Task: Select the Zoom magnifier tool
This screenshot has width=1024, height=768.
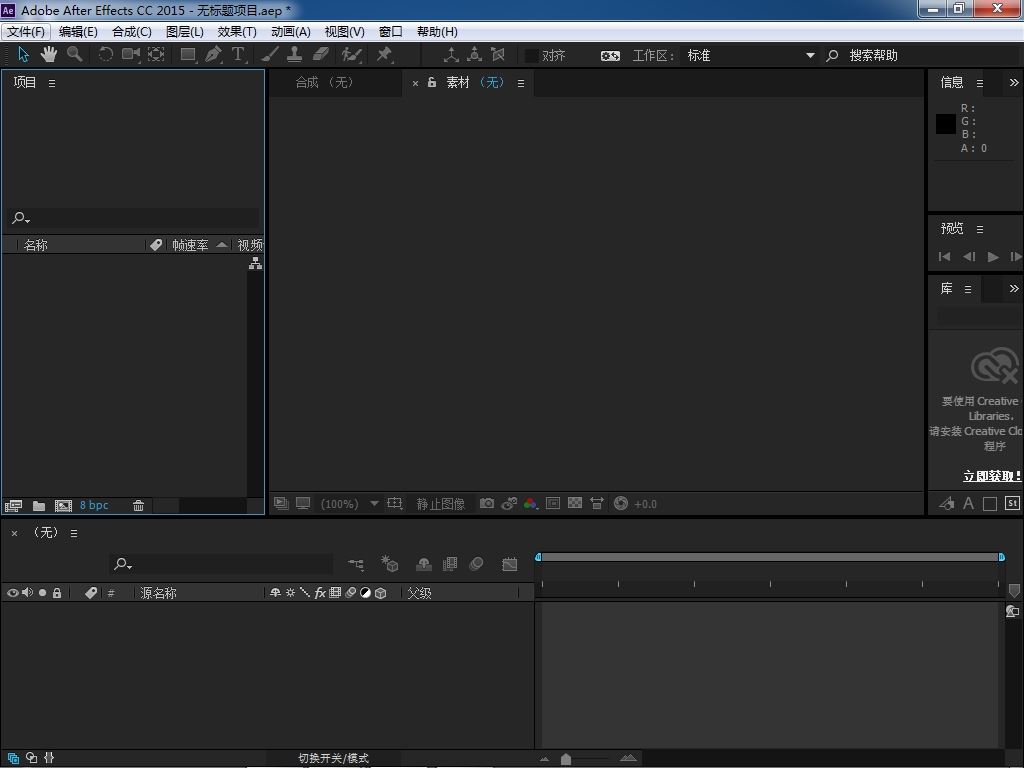Action: [x=74, y=55]
